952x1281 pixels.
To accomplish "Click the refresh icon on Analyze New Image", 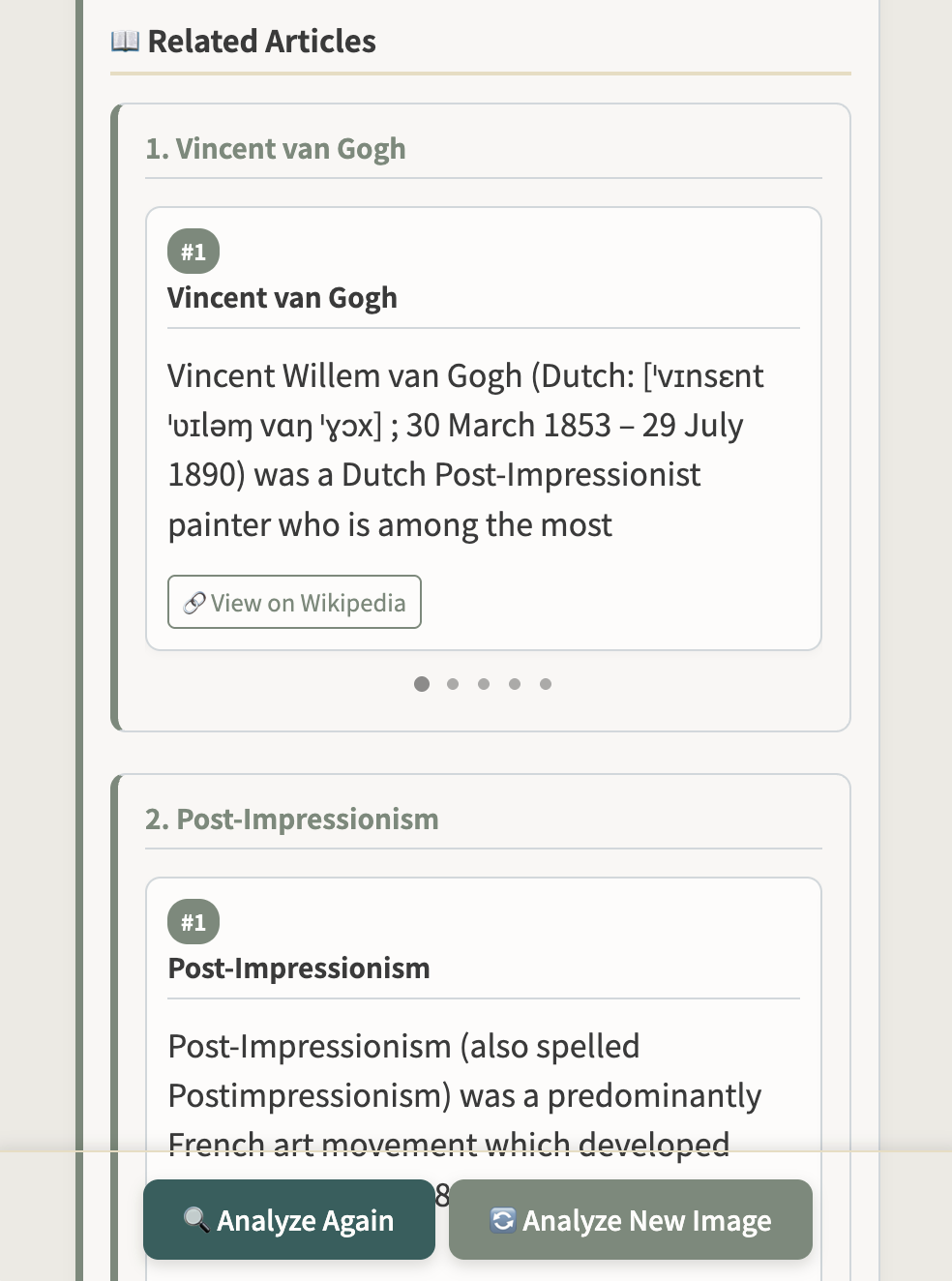I will [502, 1219].
